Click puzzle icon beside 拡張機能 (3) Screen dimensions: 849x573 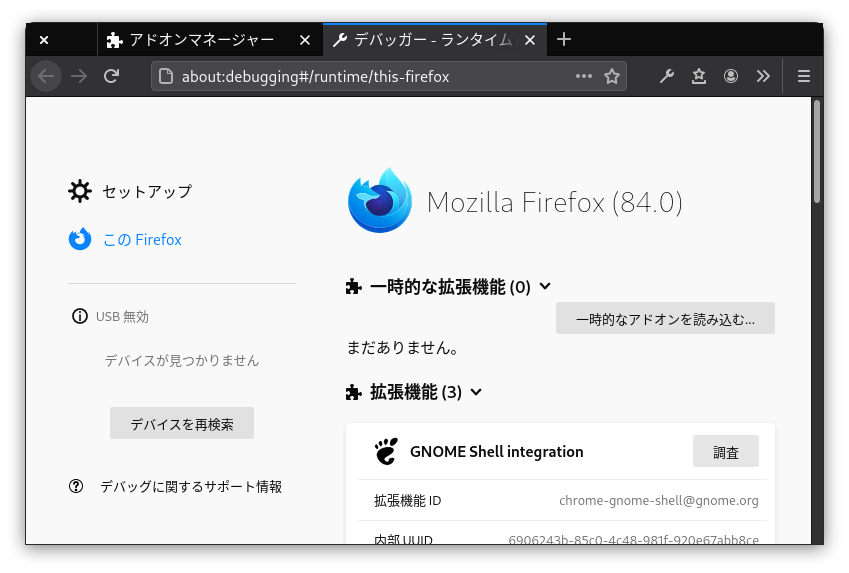coord(354,392)
